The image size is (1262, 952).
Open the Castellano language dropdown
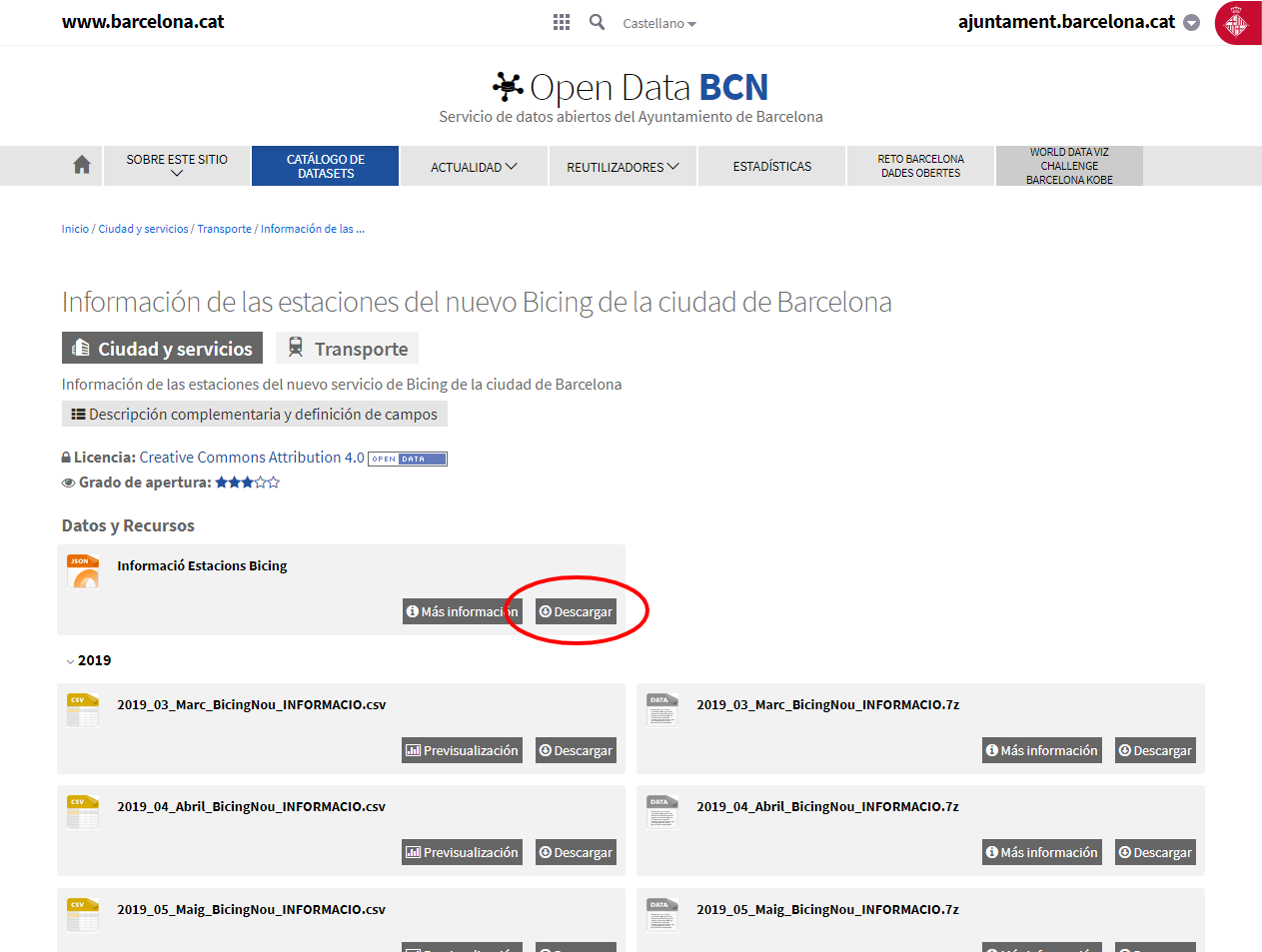click(659, 23)
